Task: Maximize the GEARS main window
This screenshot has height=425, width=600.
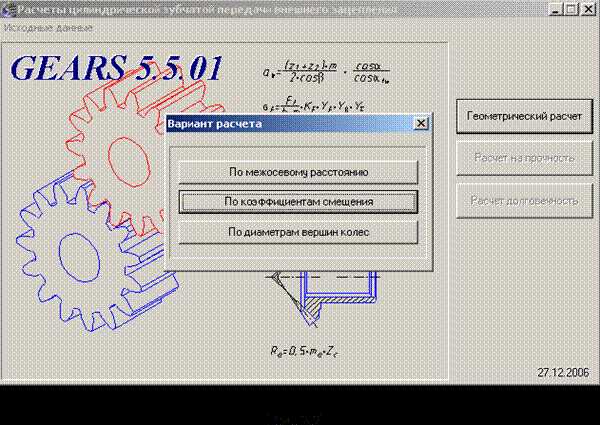Action: pos(570,9)
